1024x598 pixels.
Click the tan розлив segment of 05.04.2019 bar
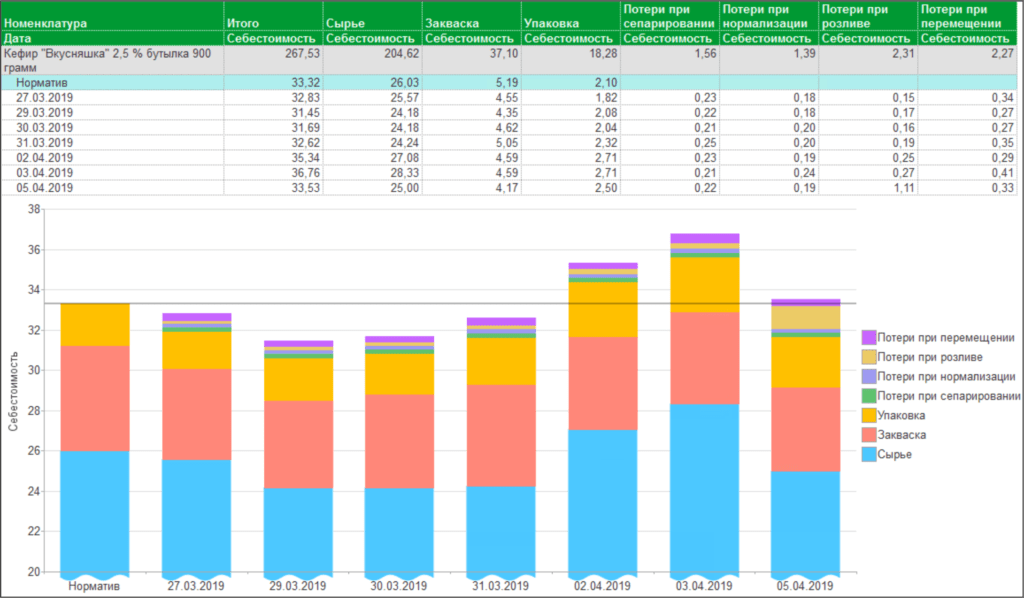(x=806, y=317)
